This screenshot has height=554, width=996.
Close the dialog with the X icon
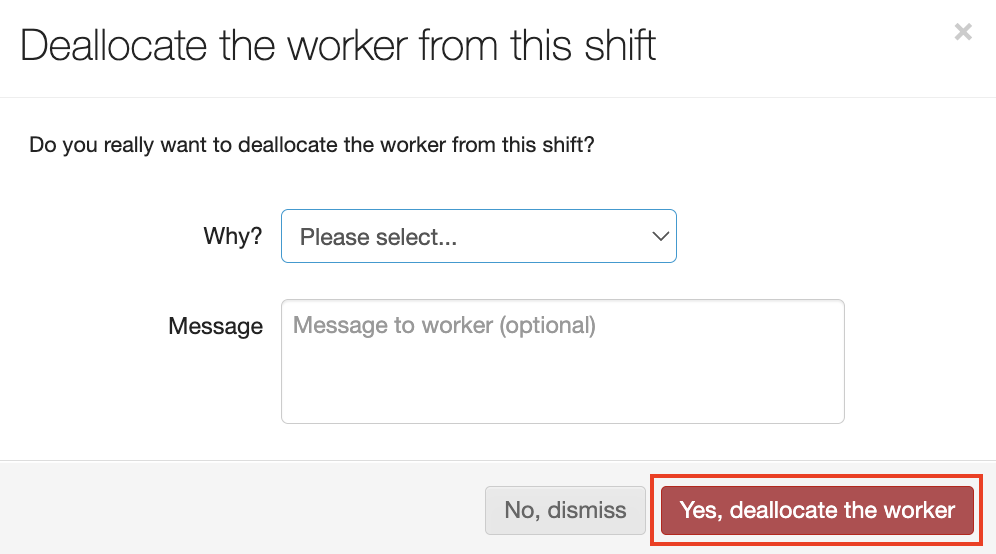(963, 32)
